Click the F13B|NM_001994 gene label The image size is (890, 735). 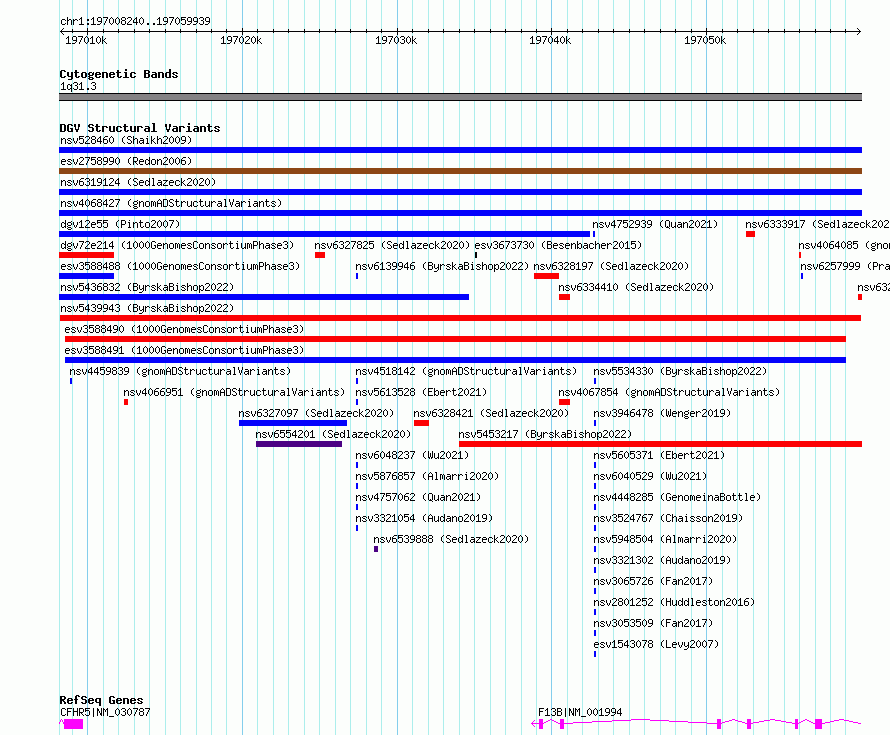coord(580,712)
